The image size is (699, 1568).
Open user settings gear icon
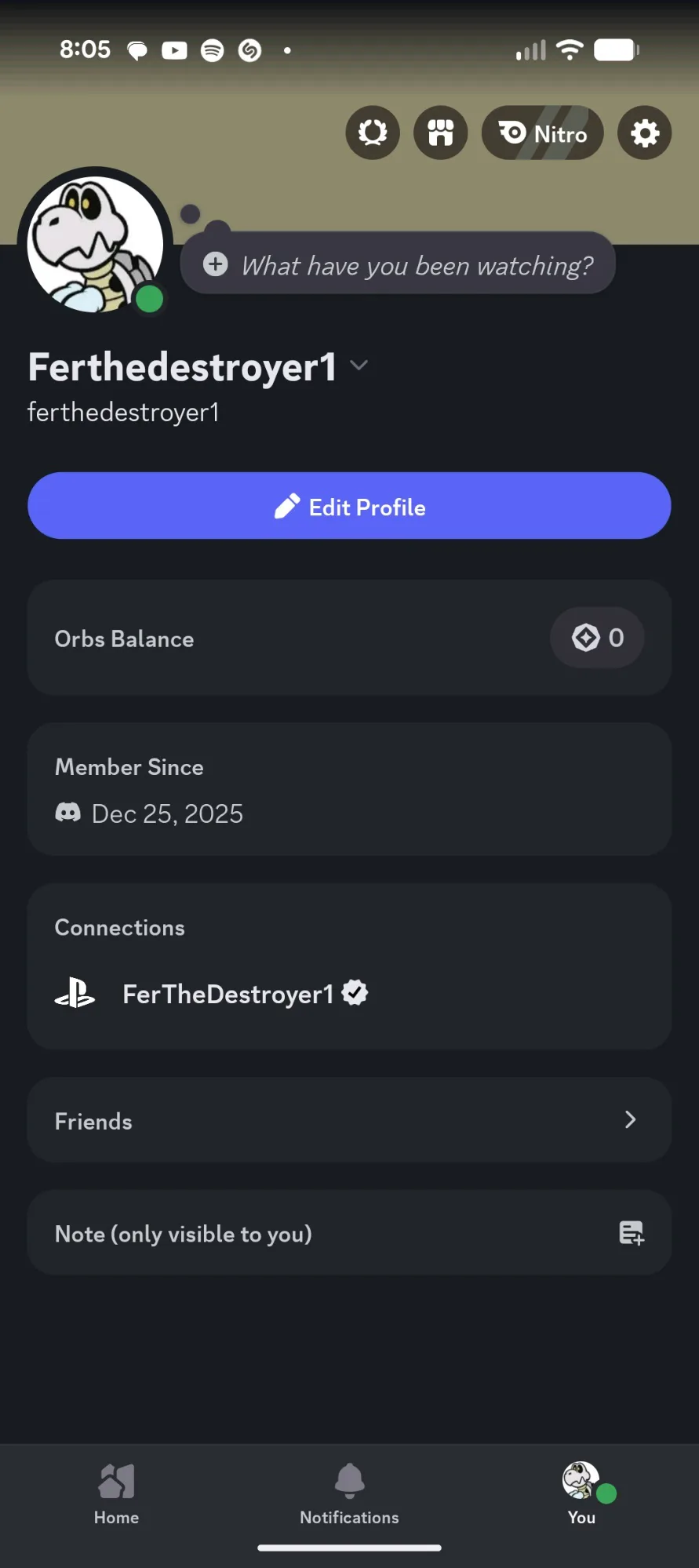coord(644,133)
